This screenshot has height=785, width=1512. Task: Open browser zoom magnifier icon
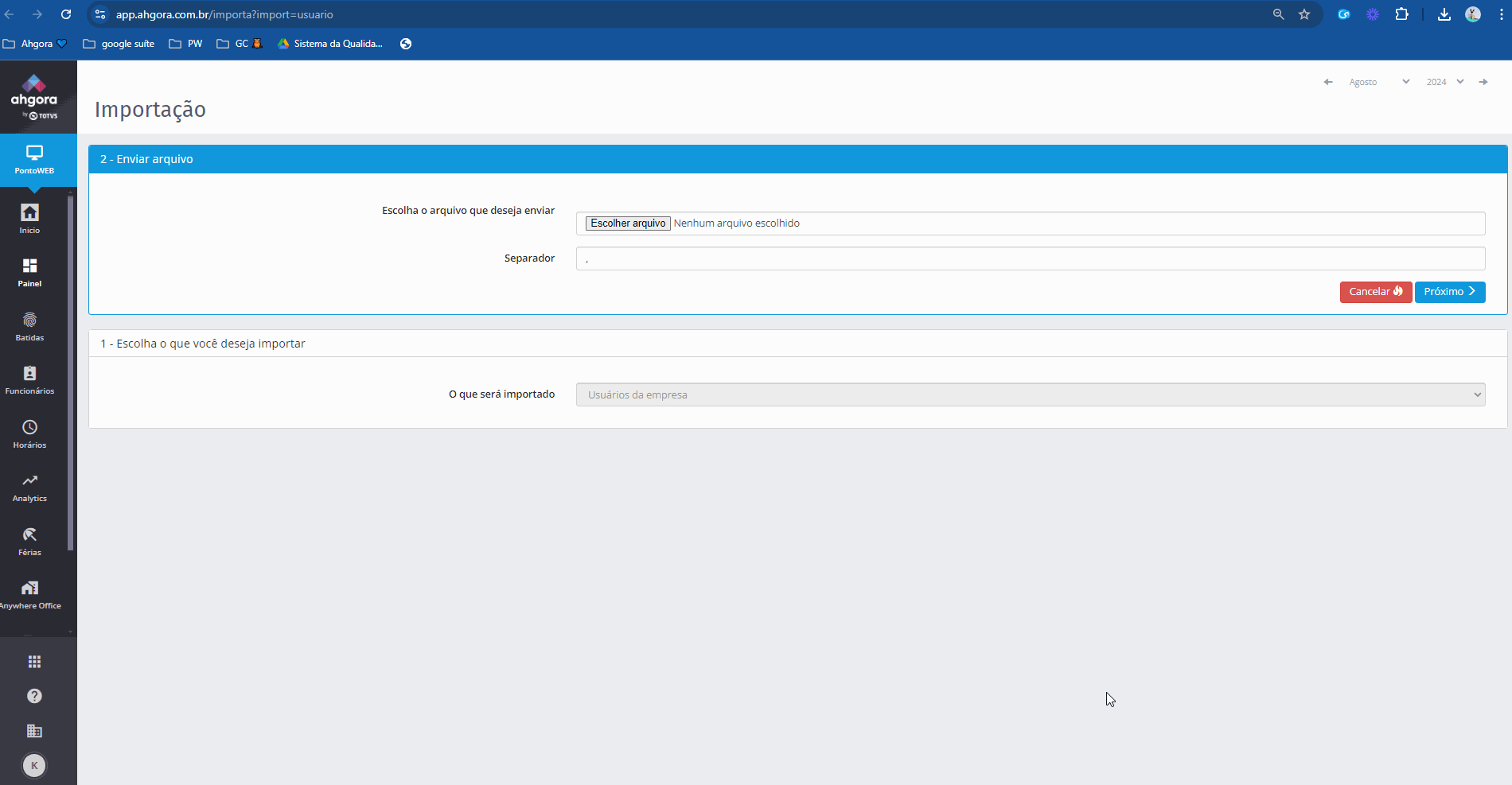coord(1278,14)
